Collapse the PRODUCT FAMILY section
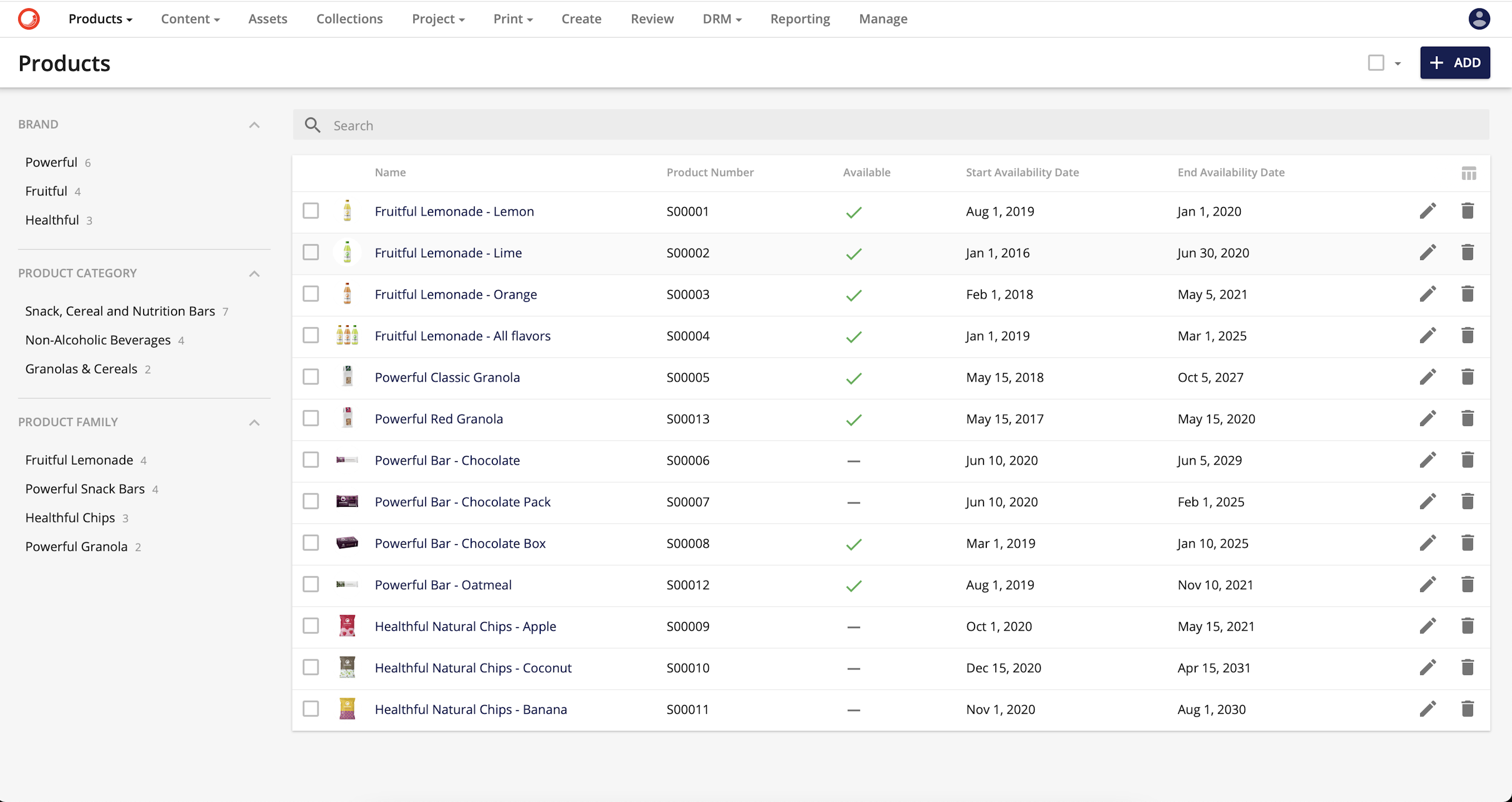Viewport: 1512px width, 802px height. (x=254, y=422)
